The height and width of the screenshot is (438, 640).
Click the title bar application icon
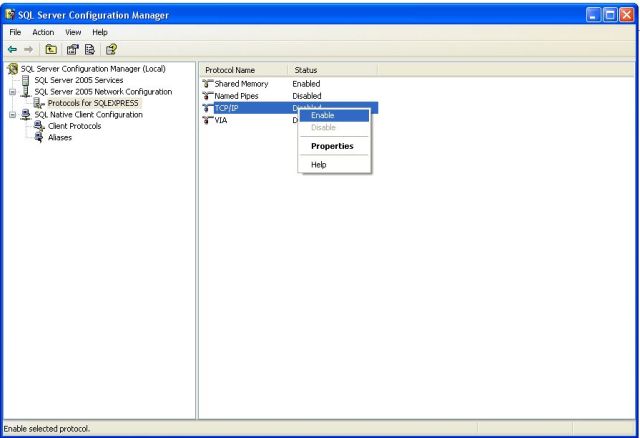10,15
